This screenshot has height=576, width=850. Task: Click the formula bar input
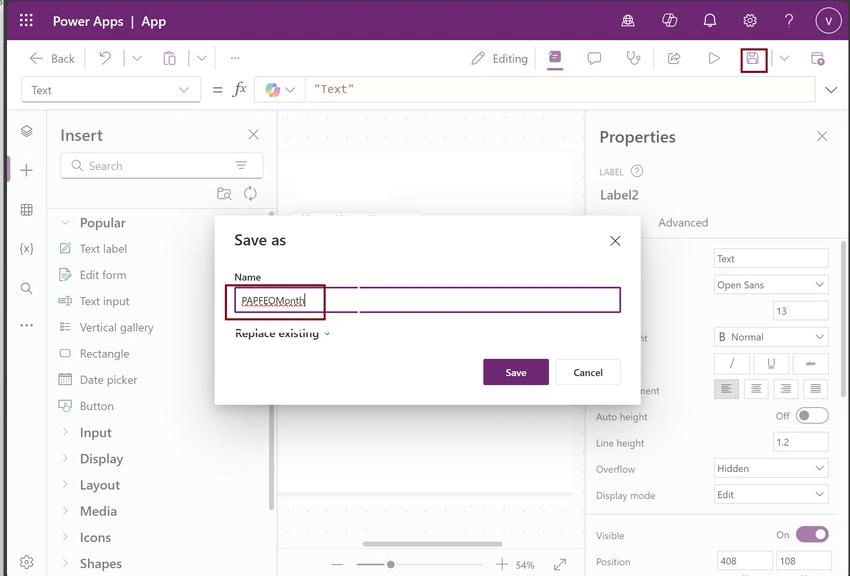point(559,89)
